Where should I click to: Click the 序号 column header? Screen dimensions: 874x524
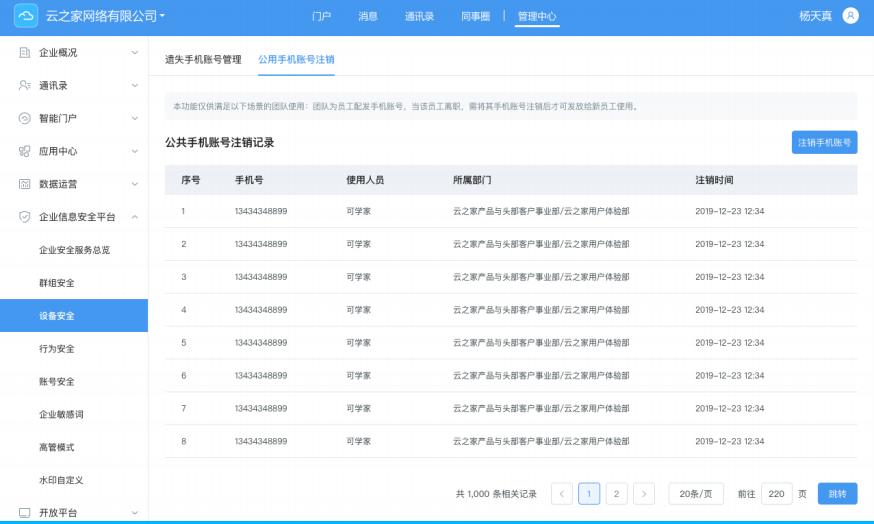coord(191,180)
